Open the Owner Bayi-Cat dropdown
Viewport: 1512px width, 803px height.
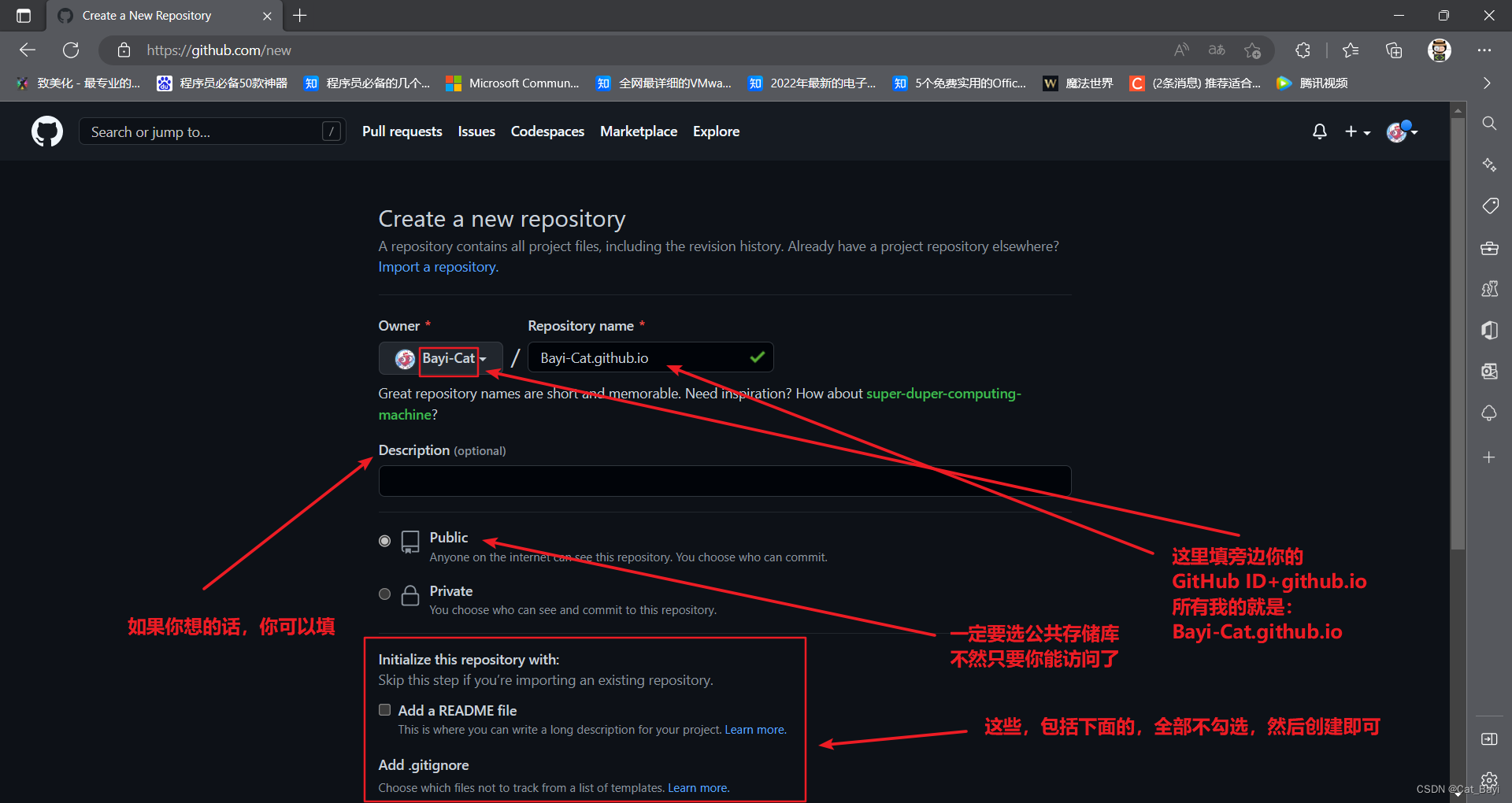pyautogui.click(x=441, y=358)
